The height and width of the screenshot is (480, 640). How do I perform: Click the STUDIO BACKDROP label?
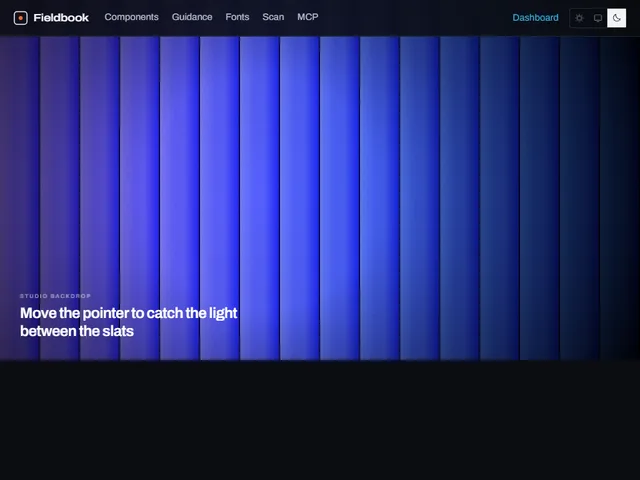55,296
